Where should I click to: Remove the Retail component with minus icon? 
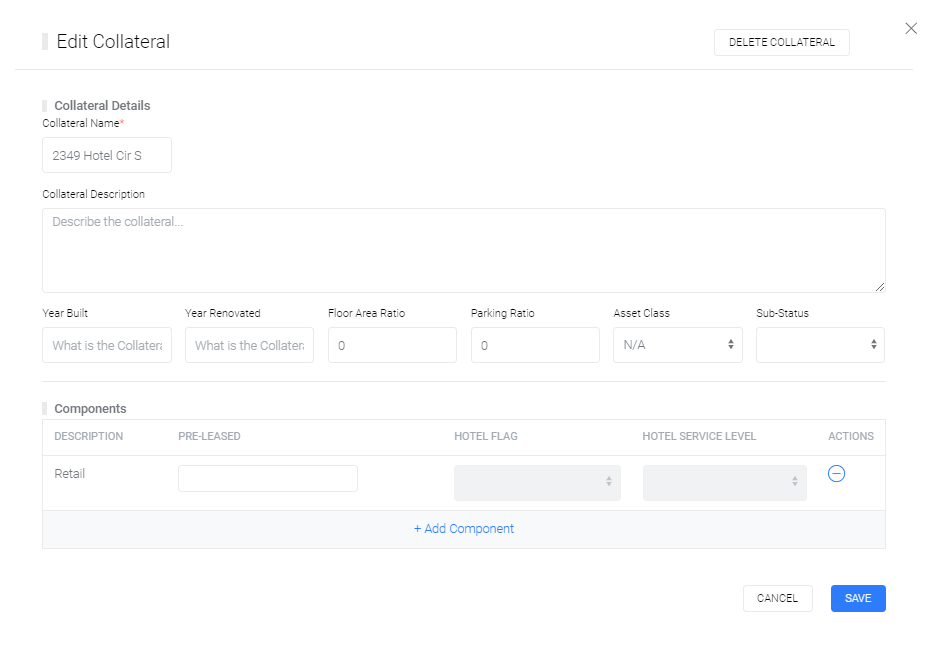tap(836, 473)
